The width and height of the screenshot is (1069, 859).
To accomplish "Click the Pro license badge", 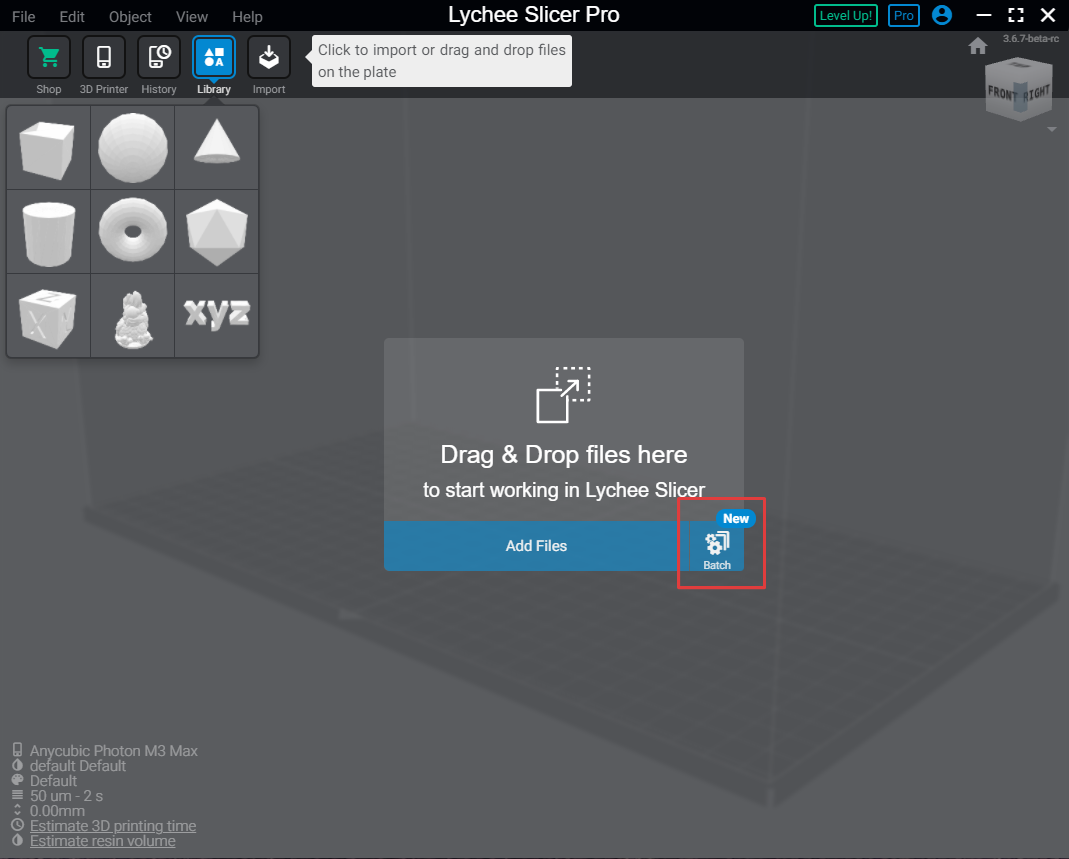I will coord(903,16).
